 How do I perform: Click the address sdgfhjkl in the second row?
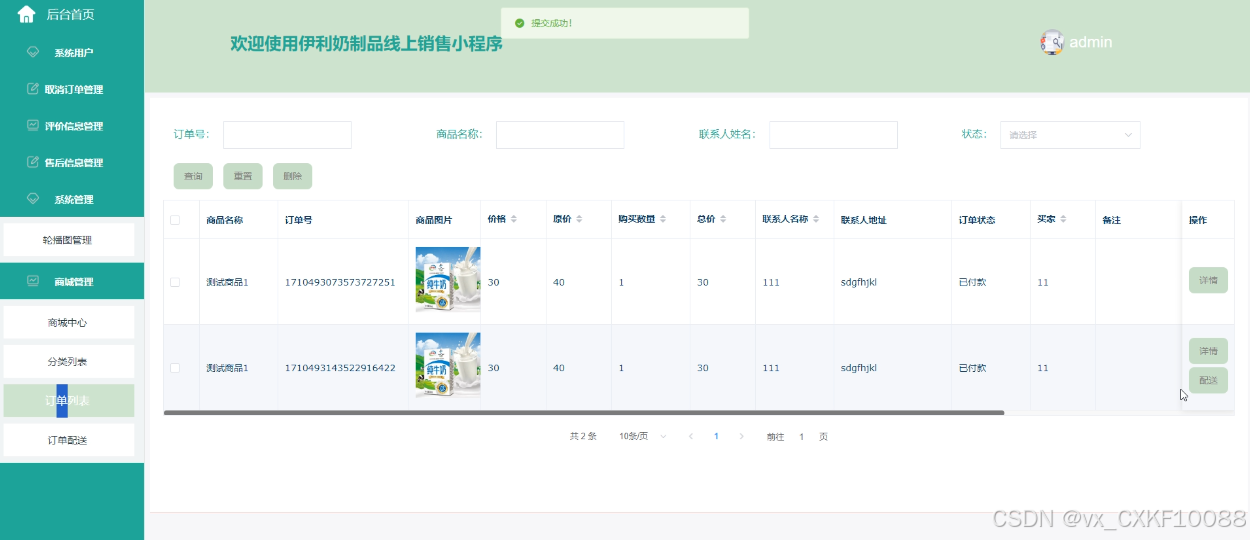(x=859, y=368)
